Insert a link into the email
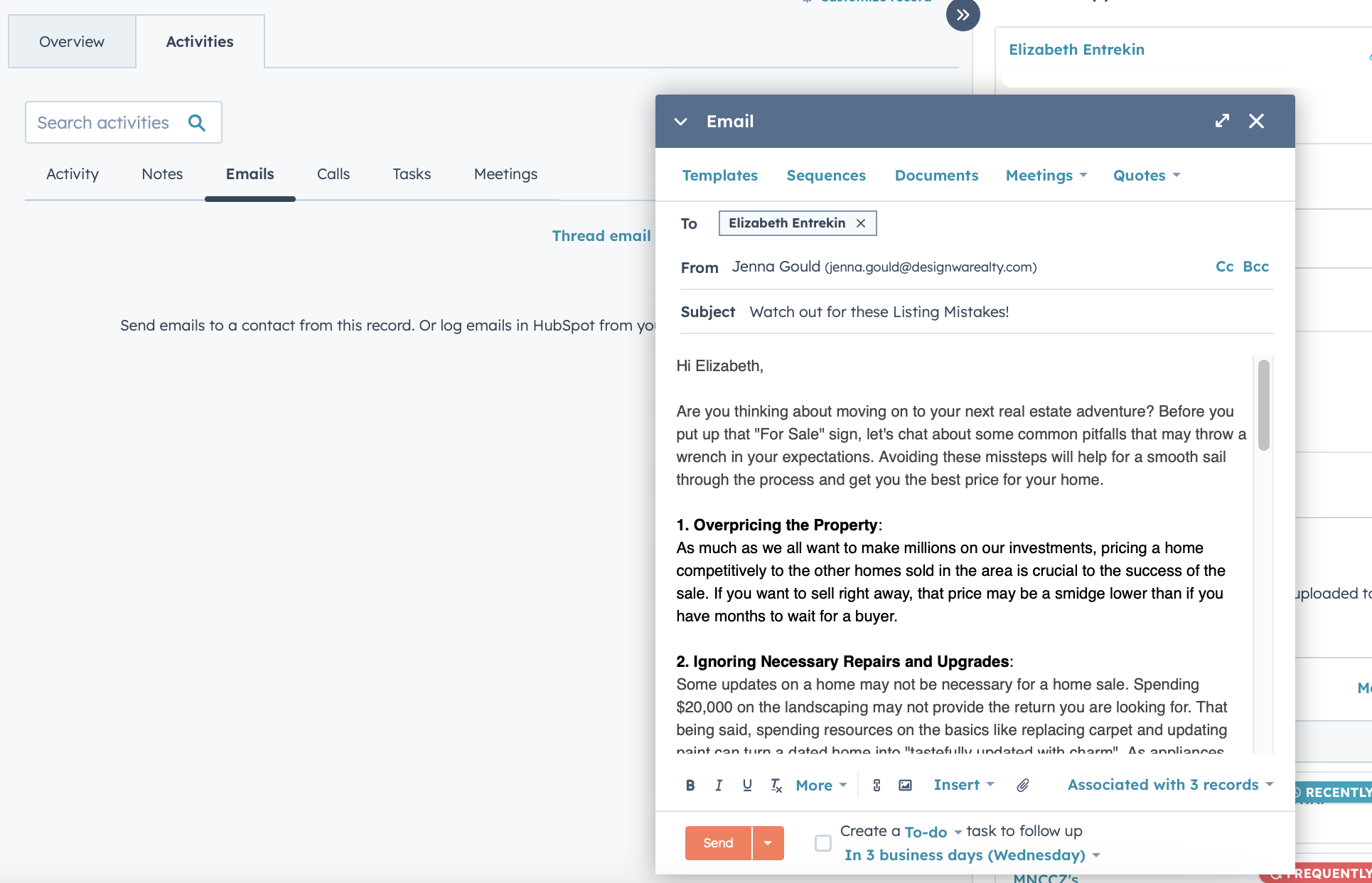This screenshot has width=1372, height=883. point(877,785)
